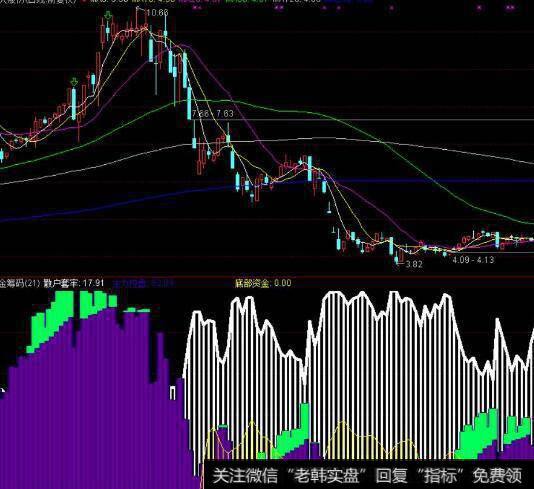Click the 底部资金 0.00 indicator readout
This screenshot has width=534, height=489.
(x=263, y=283)
